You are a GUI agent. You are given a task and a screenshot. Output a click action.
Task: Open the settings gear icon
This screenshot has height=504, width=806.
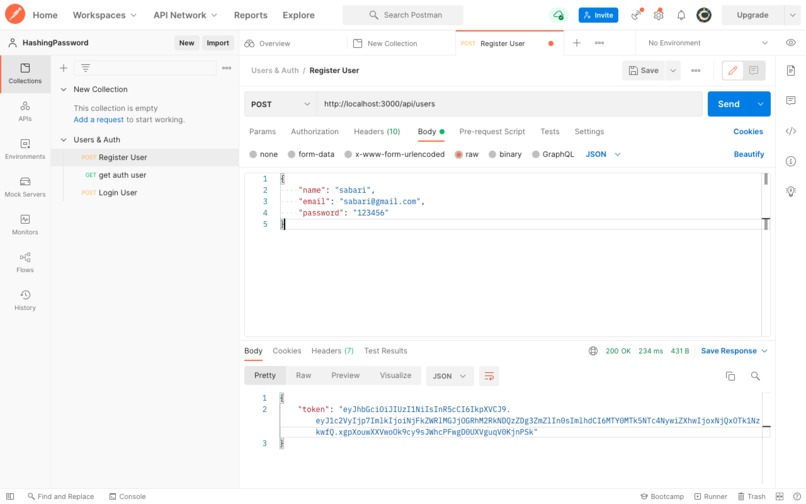pyautogui.click(x=658, y=15)
